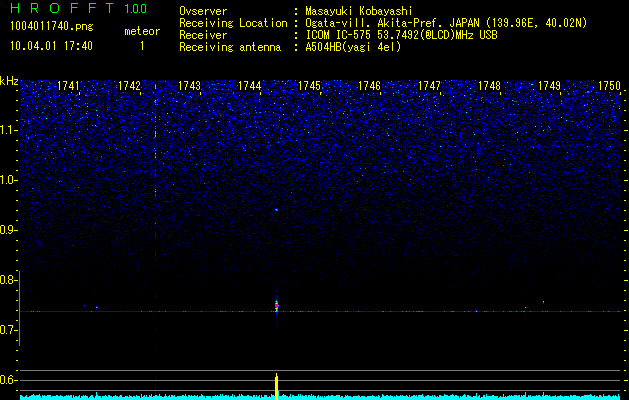Click the 1747 time axis label

pos(429,85)
